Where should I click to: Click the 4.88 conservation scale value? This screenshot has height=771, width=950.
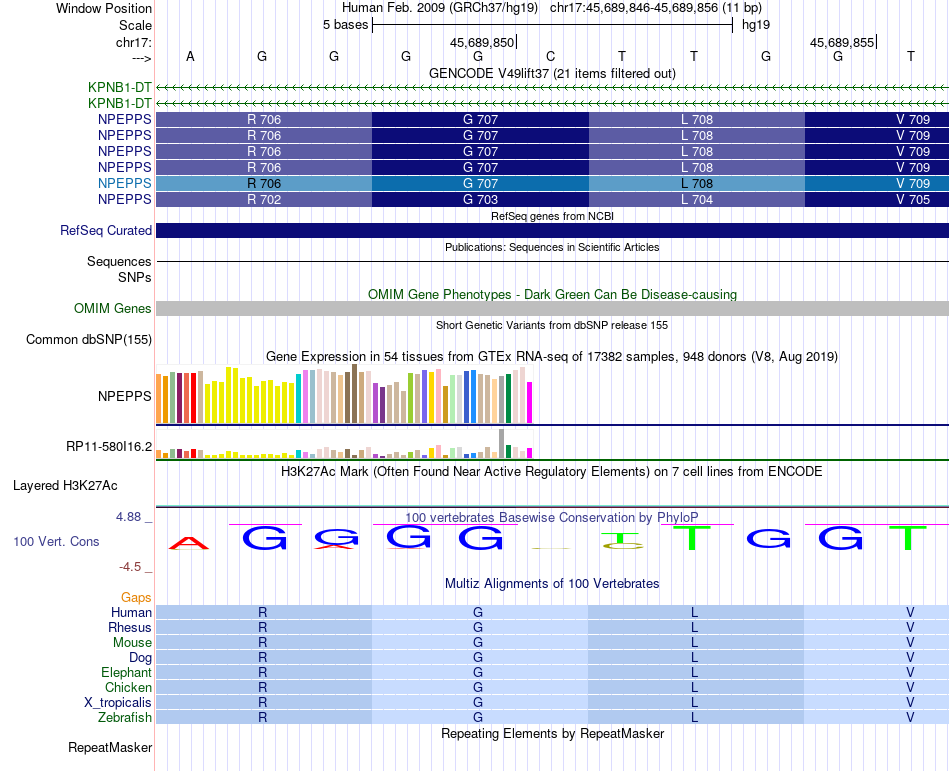(128, 517)
